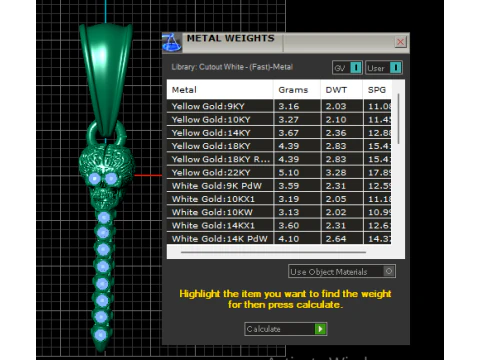
Task: Click the Calculate button
Action: pyautogui.click(x=286, y=329)
